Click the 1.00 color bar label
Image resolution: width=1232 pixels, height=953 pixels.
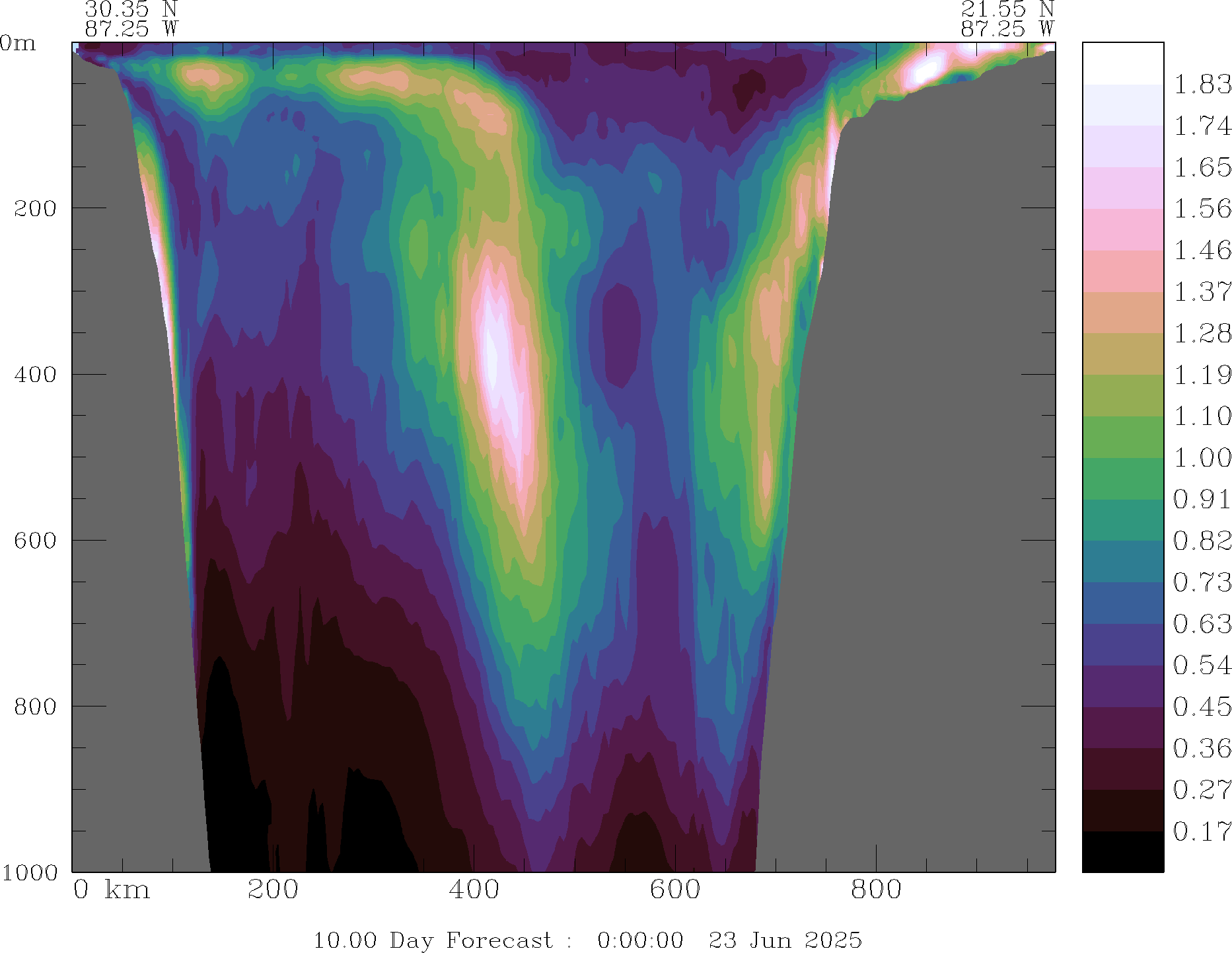pos(1202,458)
